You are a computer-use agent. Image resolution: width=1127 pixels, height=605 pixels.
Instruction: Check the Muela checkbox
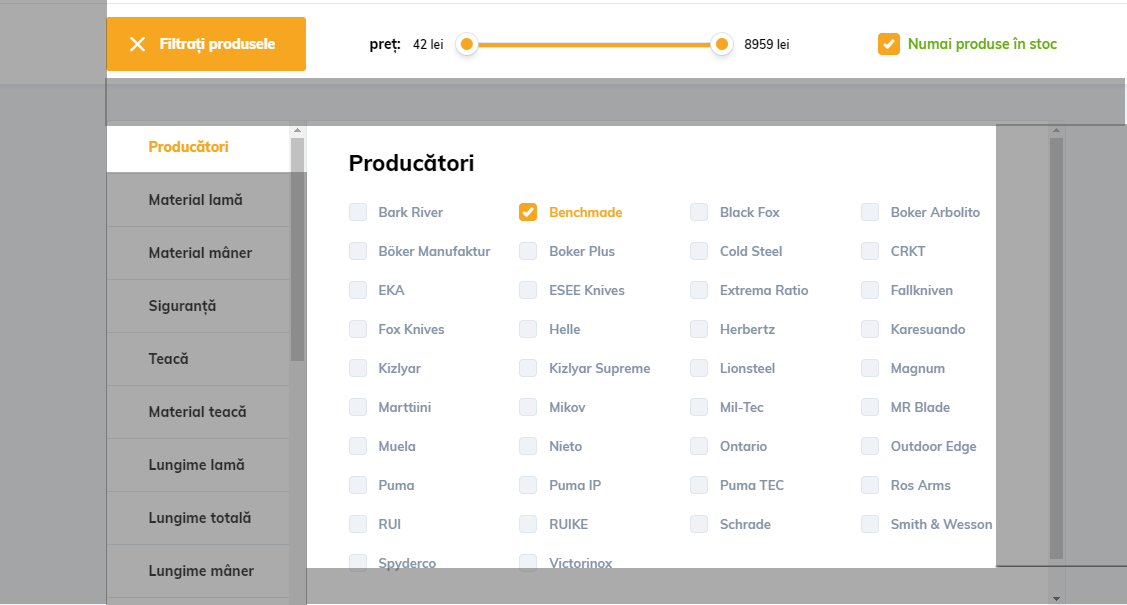pos(358,445)
